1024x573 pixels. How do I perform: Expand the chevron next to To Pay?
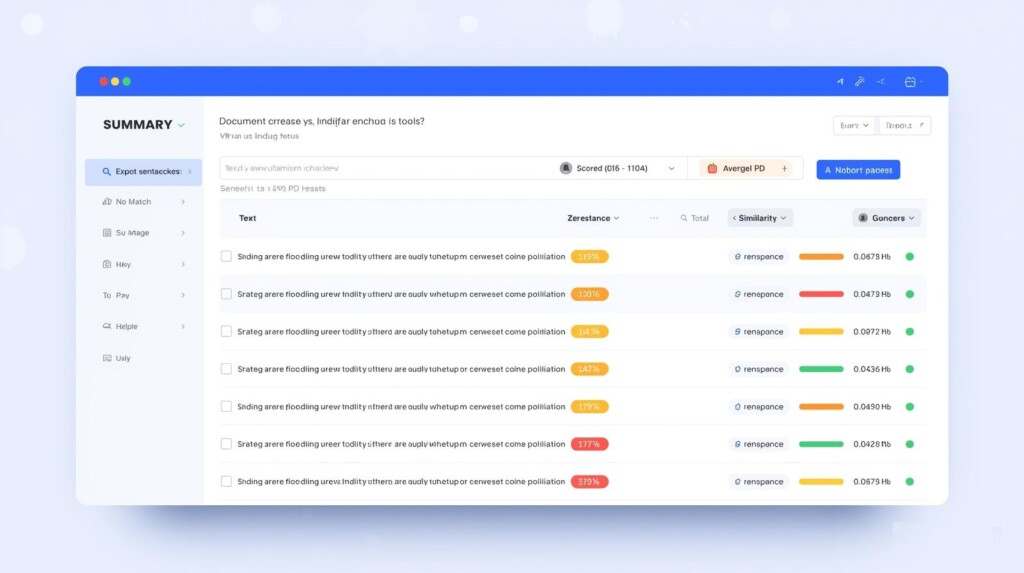[183, 295]
